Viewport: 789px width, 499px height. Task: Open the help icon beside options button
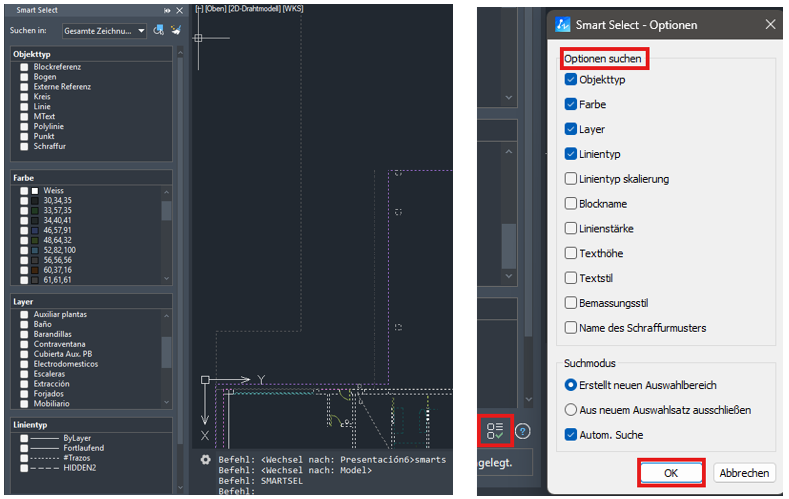(x=523, y=431)
